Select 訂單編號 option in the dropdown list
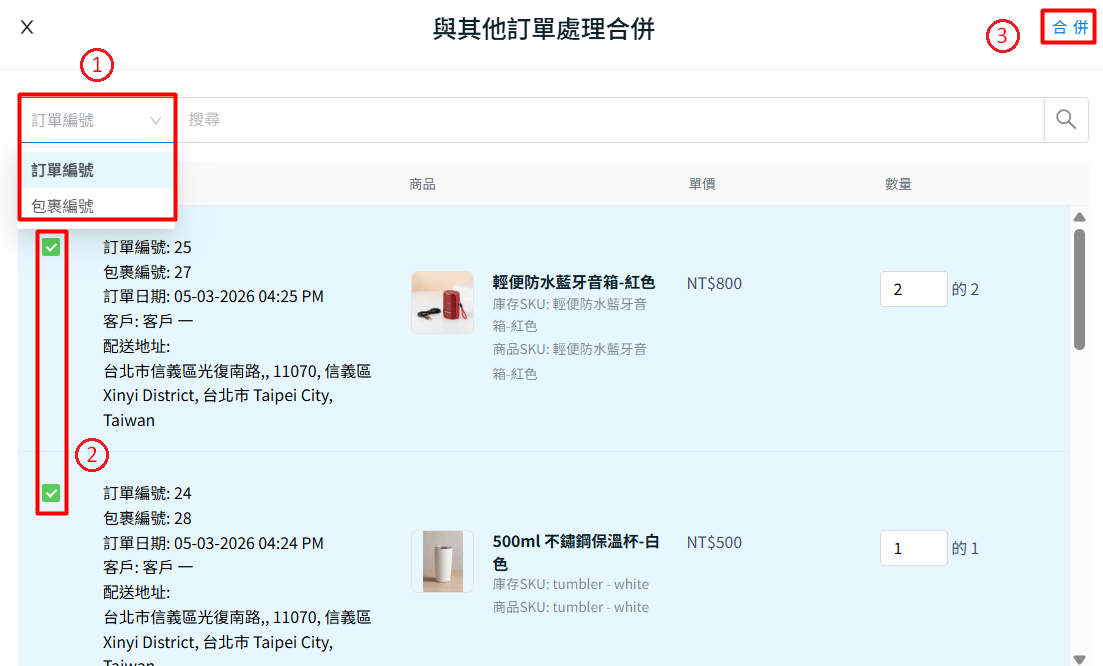The image size is (1103, 666). pyautogui.click(x=63, y=170)
